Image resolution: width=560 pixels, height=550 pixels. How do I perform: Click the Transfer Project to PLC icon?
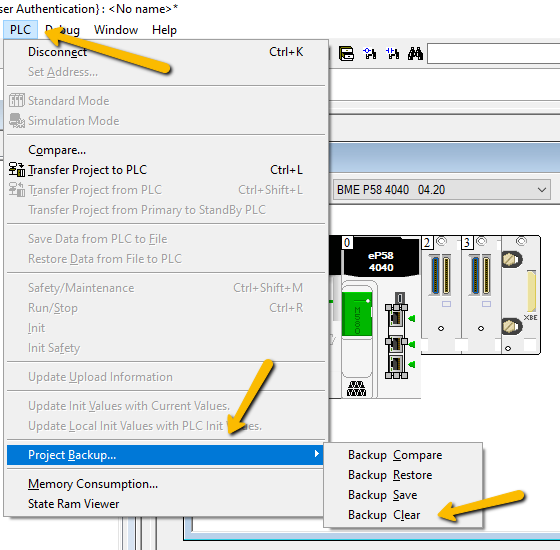[x=17, y=170]
